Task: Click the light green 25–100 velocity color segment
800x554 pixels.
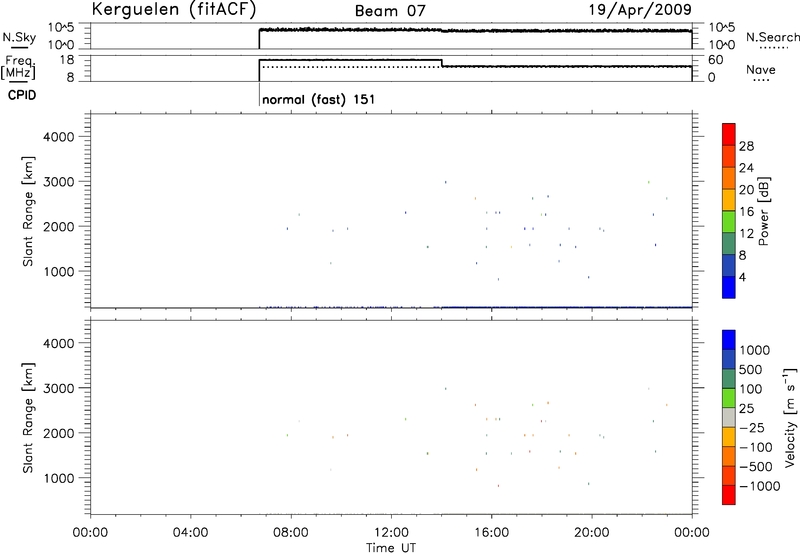Action: coord(729,398)
